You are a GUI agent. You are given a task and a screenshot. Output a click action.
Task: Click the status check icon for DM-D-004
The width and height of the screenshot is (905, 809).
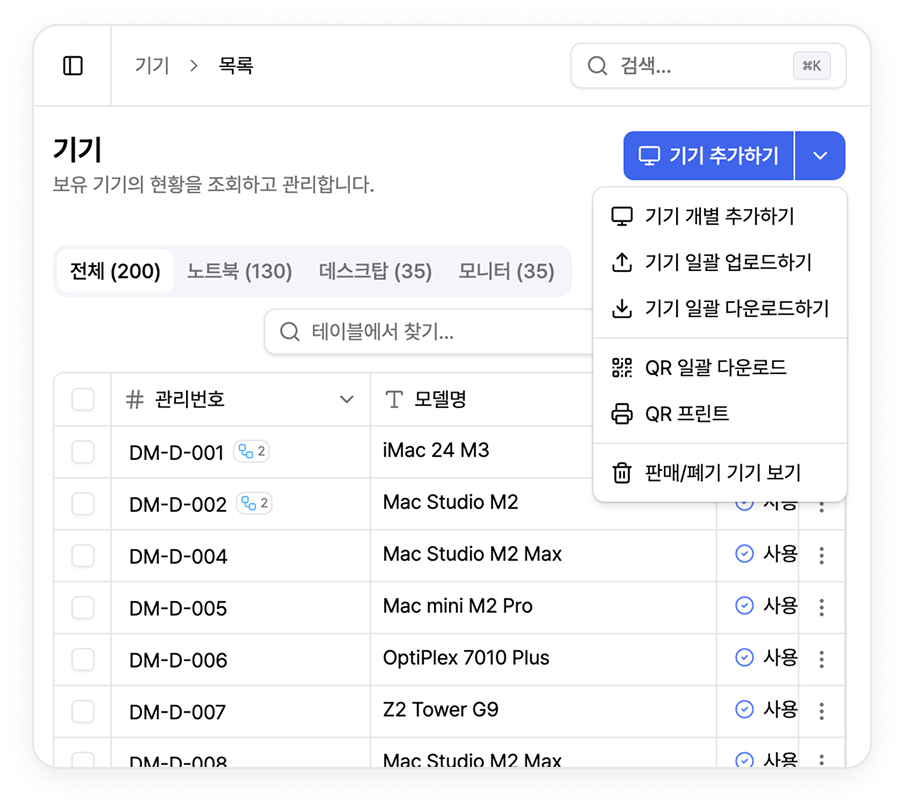pos(745,554)
